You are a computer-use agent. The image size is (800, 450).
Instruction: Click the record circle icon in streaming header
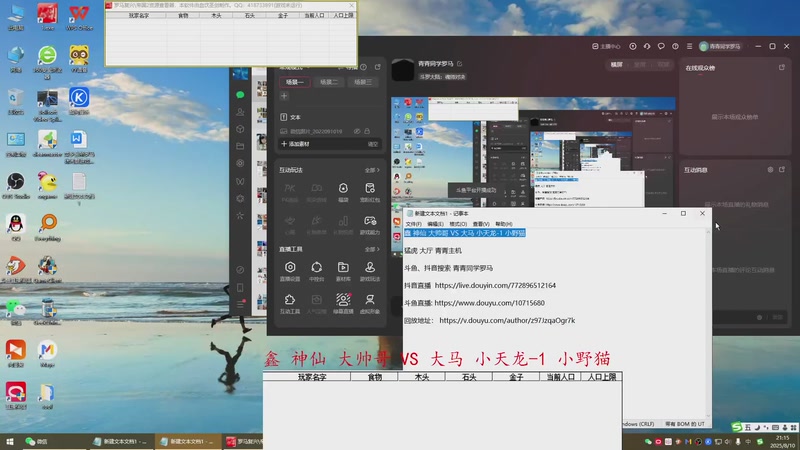633,46
